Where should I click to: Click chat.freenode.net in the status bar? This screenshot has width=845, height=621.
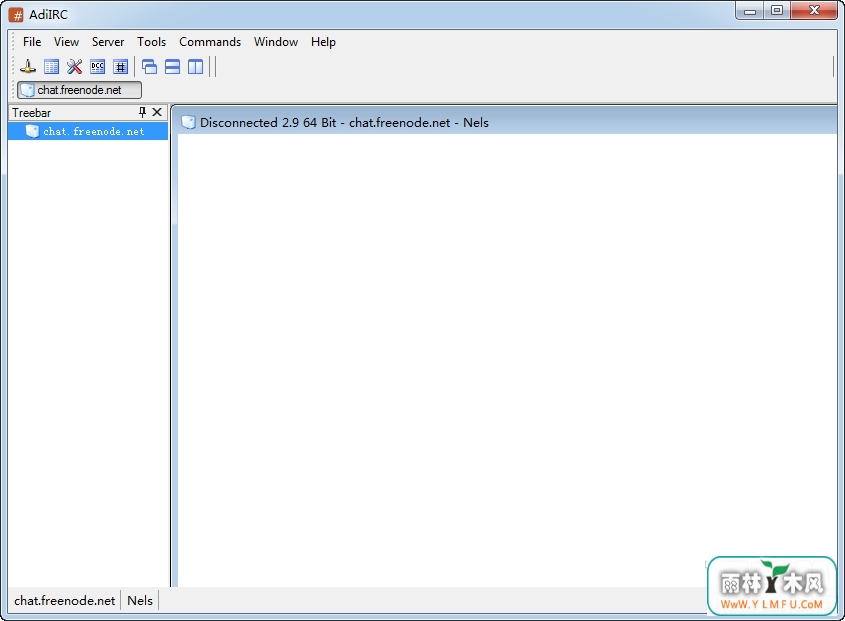[65, 601]
